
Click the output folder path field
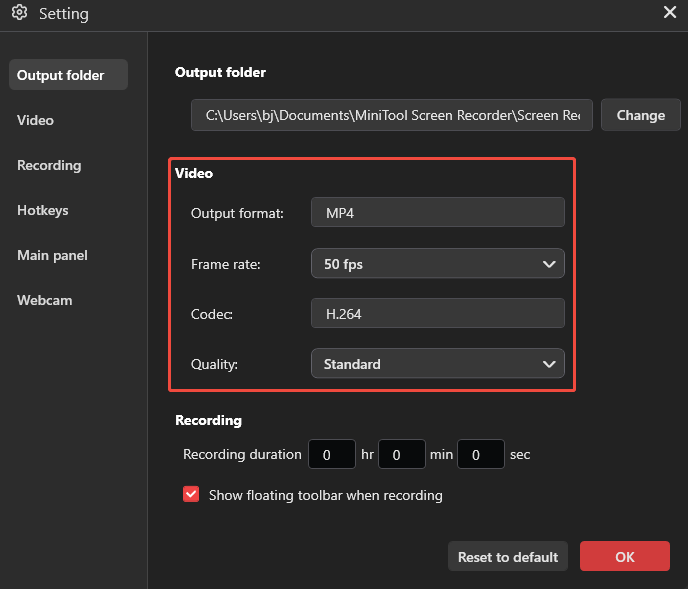point(391,115)
